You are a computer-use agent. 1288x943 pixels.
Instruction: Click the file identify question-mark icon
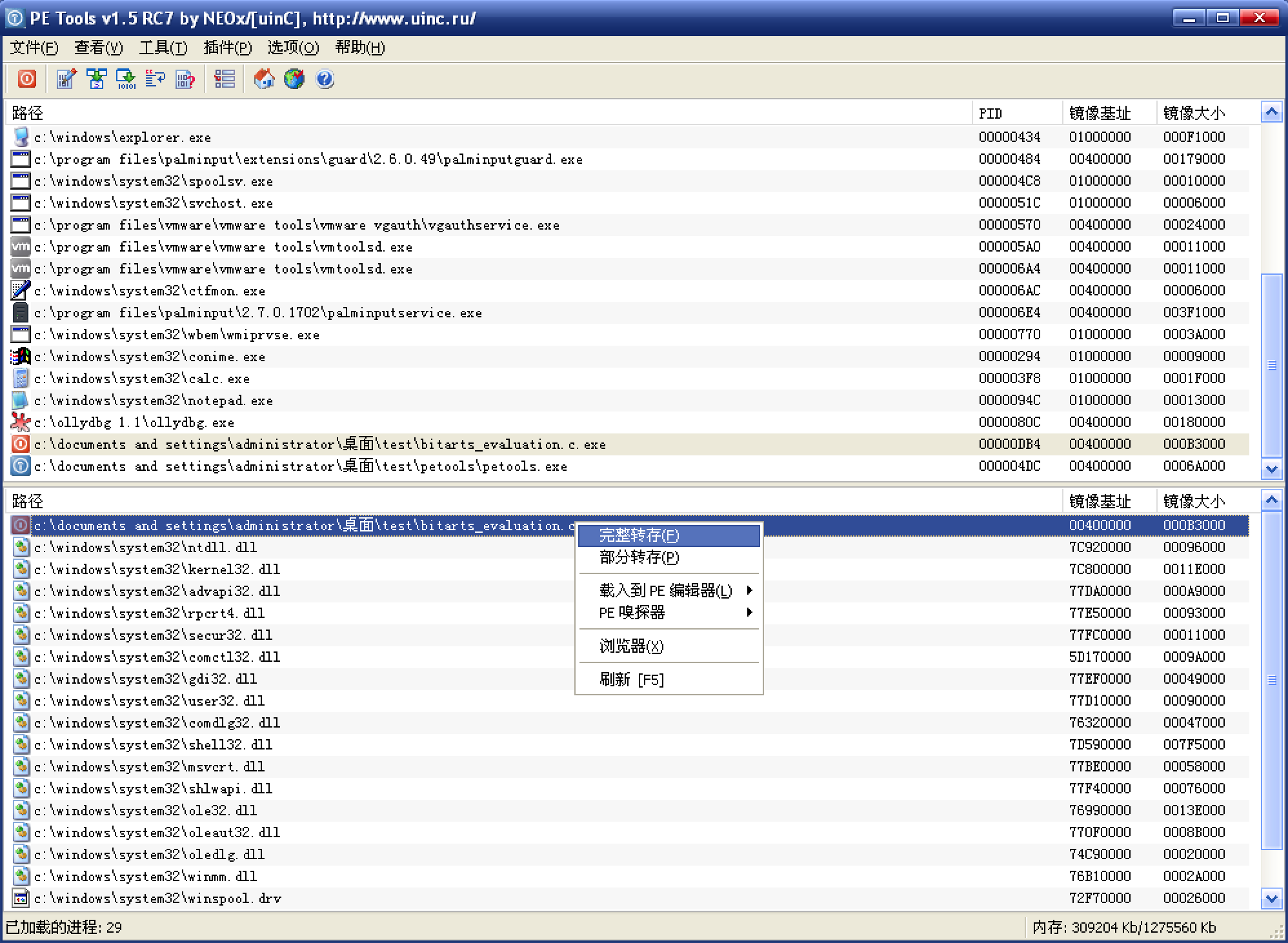click(x=185, y=79)
